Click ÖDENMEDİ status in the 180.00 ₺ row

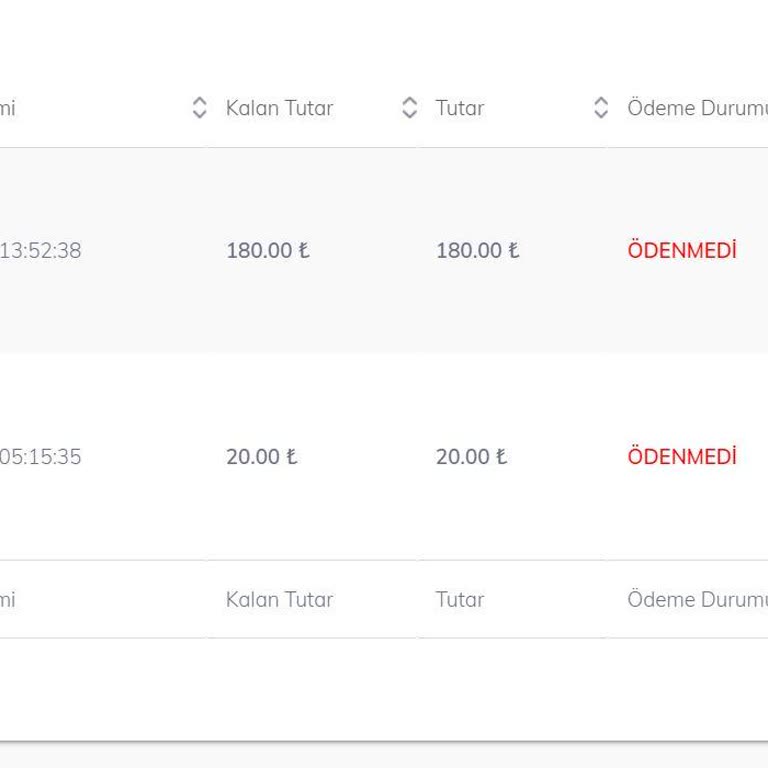click(682, 251)
